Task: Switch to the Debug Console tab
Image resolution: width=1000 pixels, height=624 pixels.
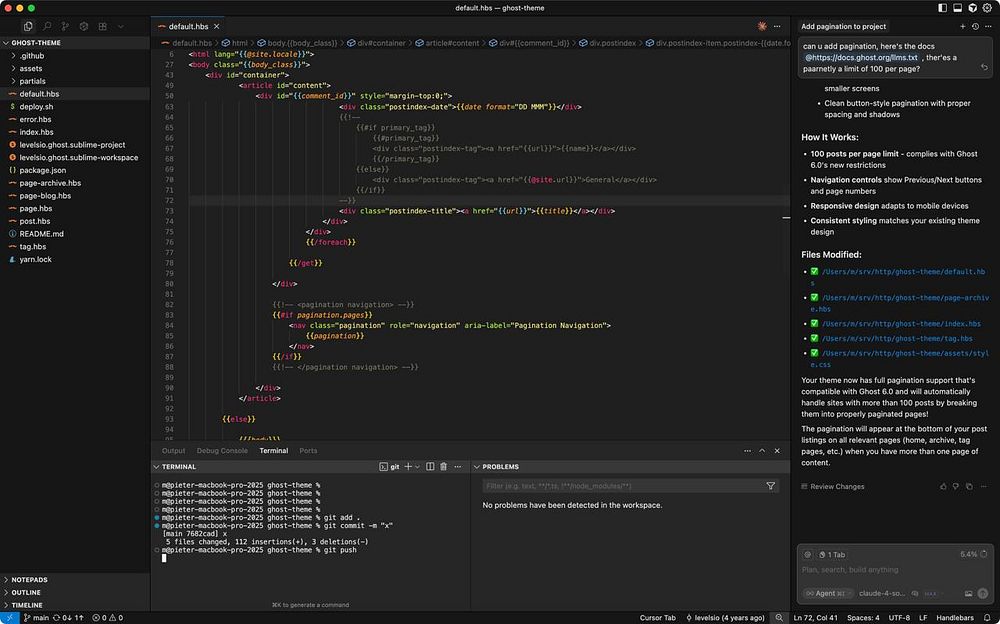Action: [x=222, y=451]
